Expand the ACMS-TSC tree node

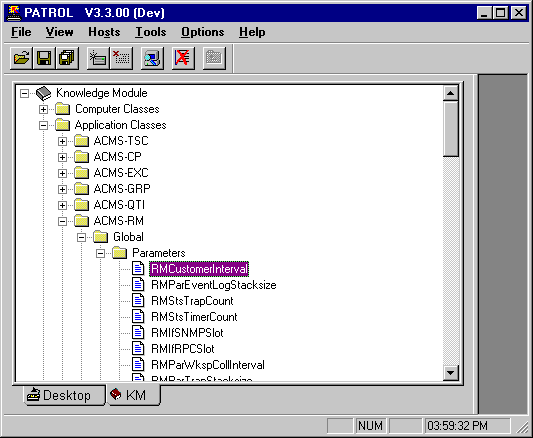(x=62, y=141)
